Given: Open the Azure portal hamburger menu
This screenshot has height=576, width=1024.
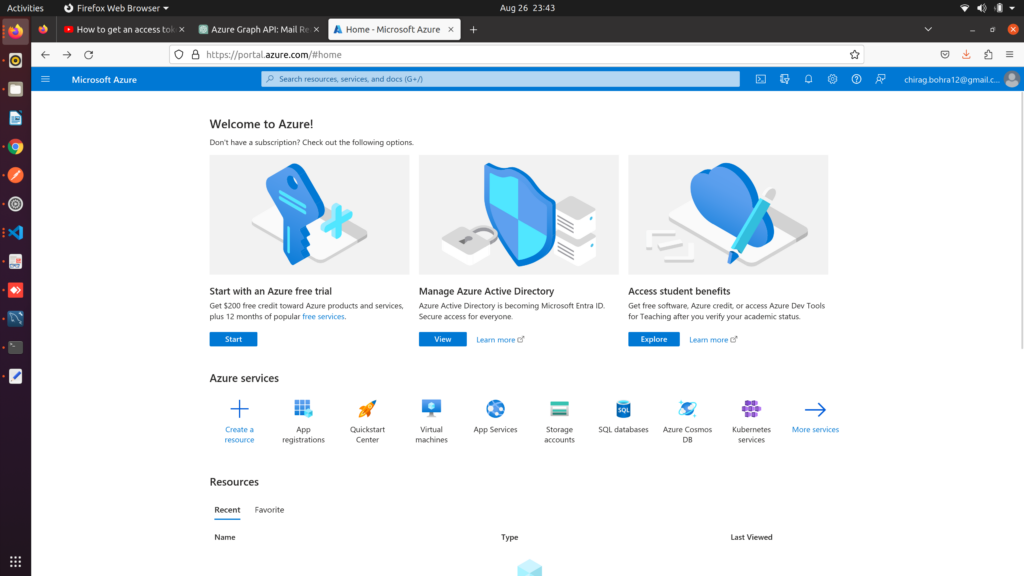Looking at the screenshot, I should 45,79.
